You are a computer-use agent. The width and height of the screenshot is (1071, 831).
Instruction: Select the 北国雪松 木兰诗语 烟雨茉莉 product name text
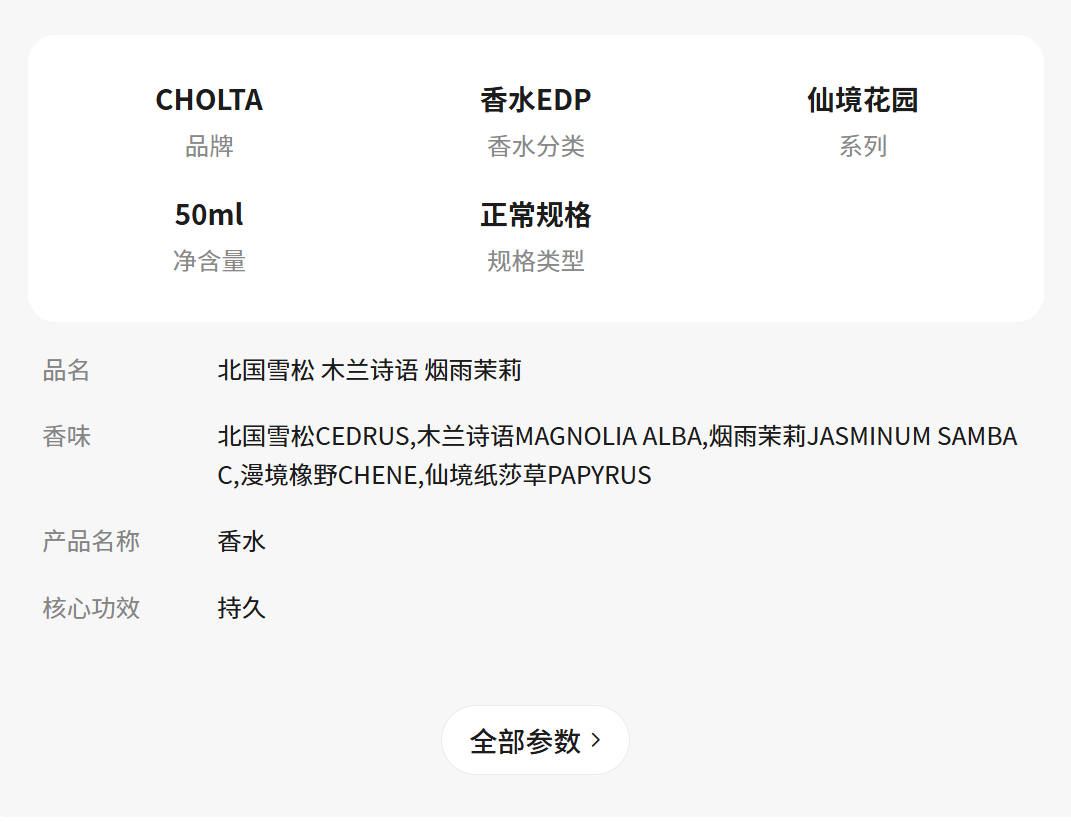[369, 371]
